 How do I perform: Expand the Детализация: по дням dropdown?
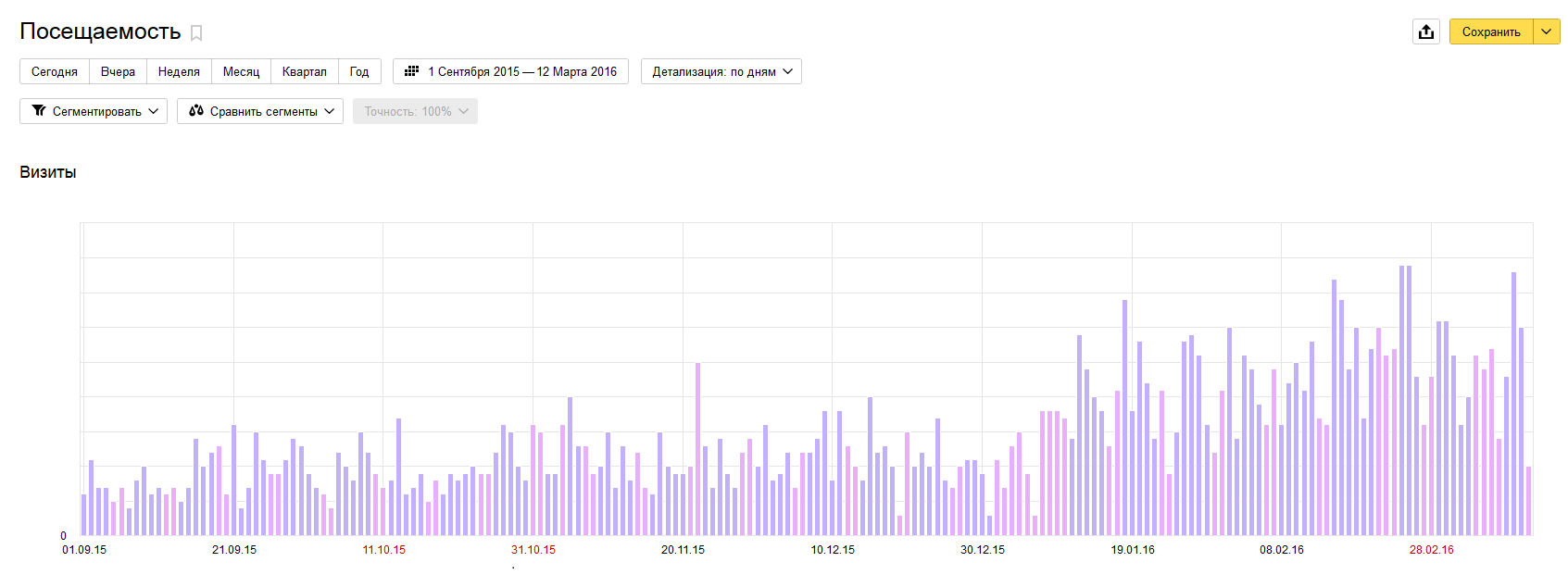pyautogui.click(x=721, y=71)
